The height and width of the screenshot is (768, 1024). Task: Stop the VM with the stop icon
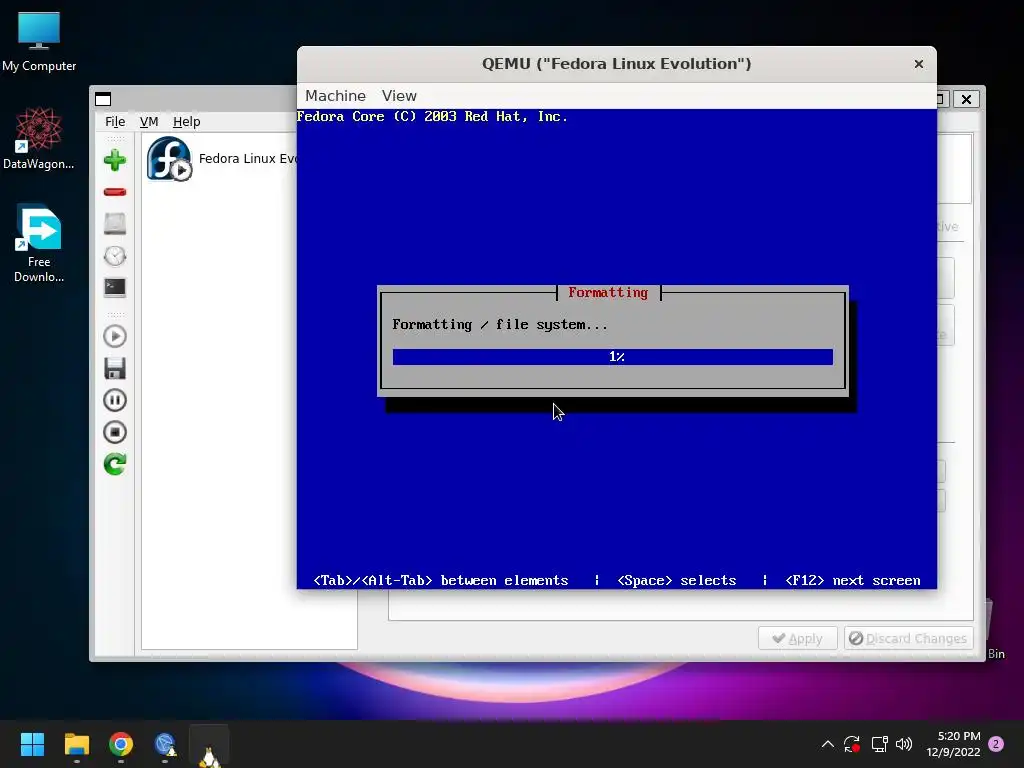click(115, 432)
